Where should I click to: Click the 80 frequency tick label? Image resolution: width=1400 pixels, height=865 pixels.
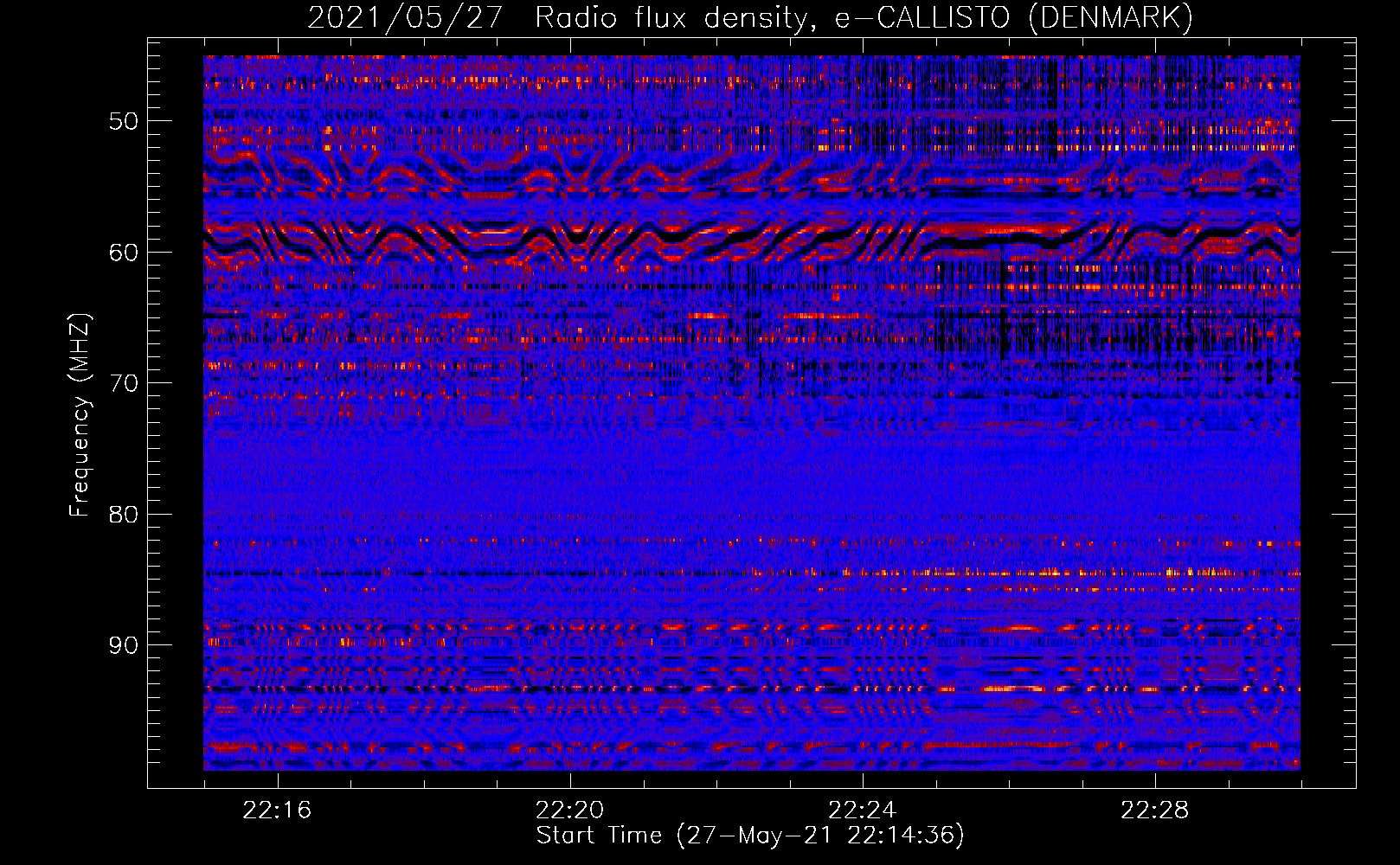pos(124,515)
